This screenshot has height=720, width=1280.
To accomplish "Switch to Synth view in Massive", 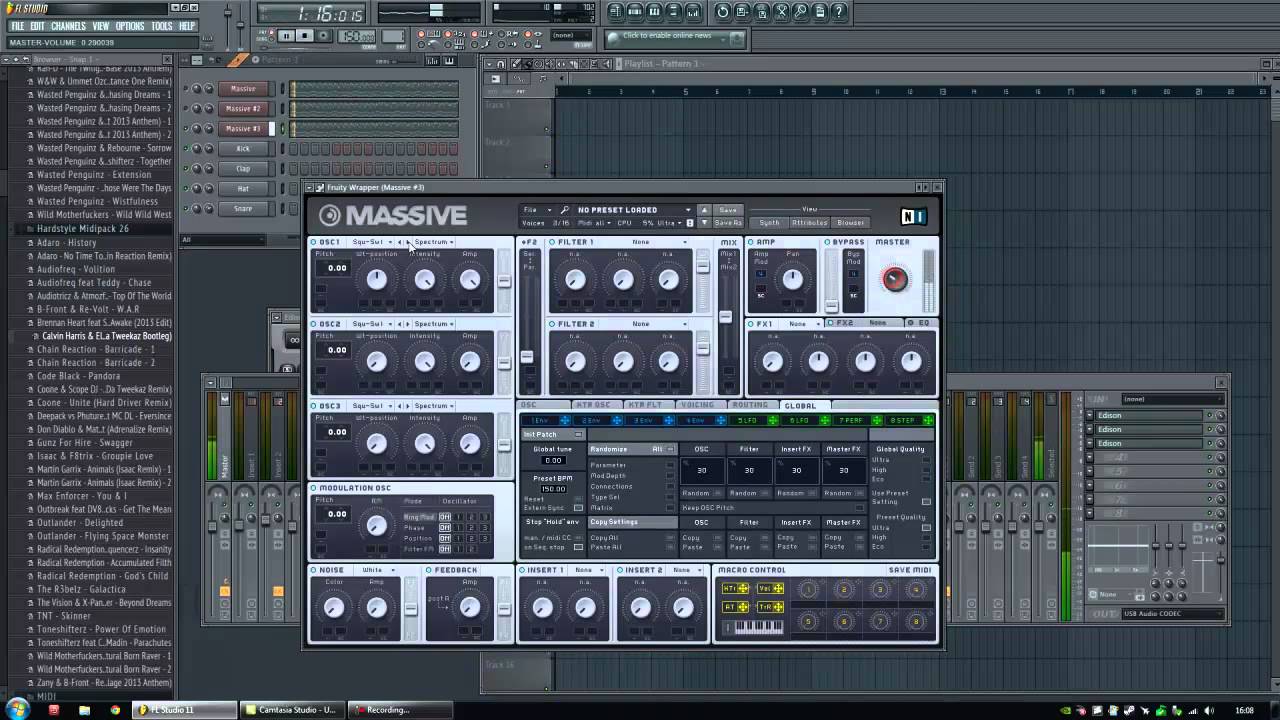I will tap(769, 222).
